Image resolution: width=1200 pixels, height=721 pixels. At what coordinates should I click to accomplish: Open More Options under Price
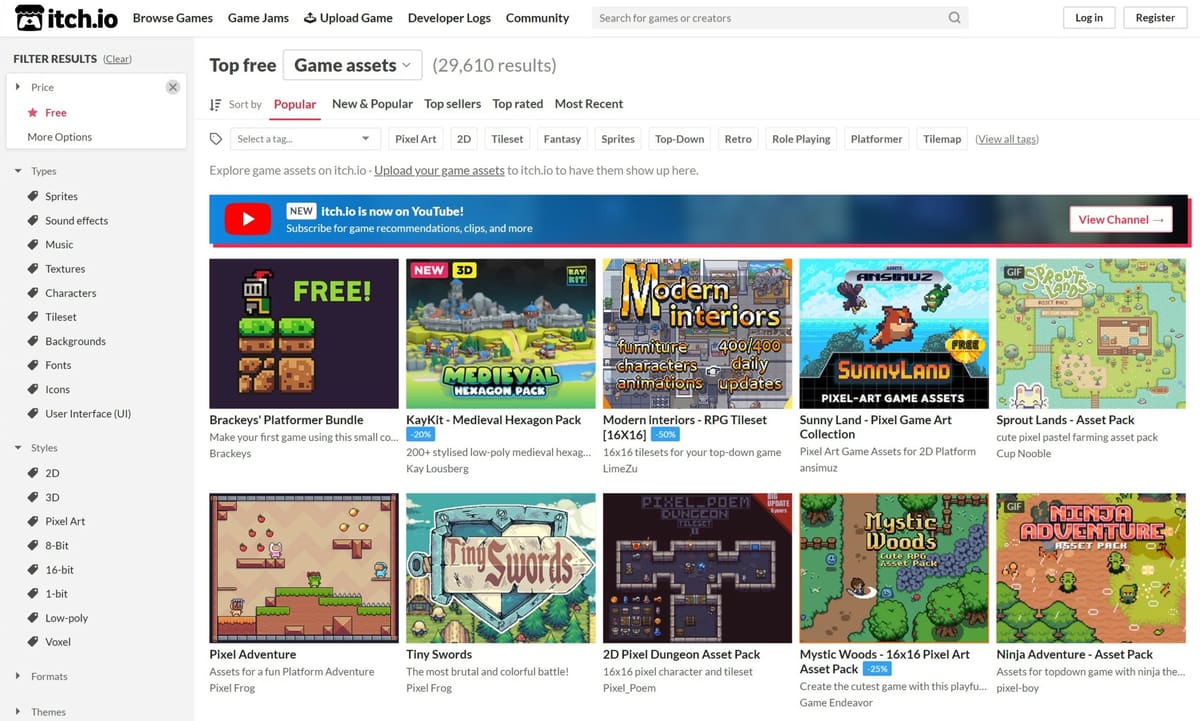pos(60,137)
